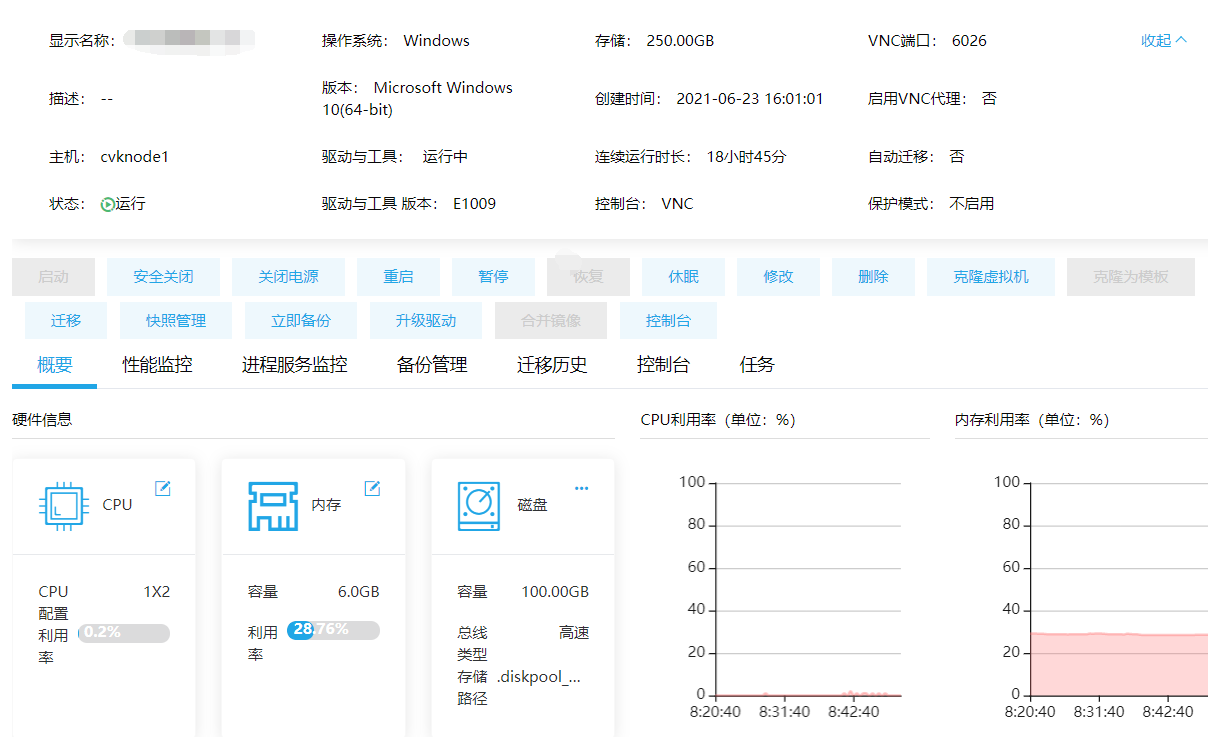Click the disk bus type value 高速

point(574,633)
